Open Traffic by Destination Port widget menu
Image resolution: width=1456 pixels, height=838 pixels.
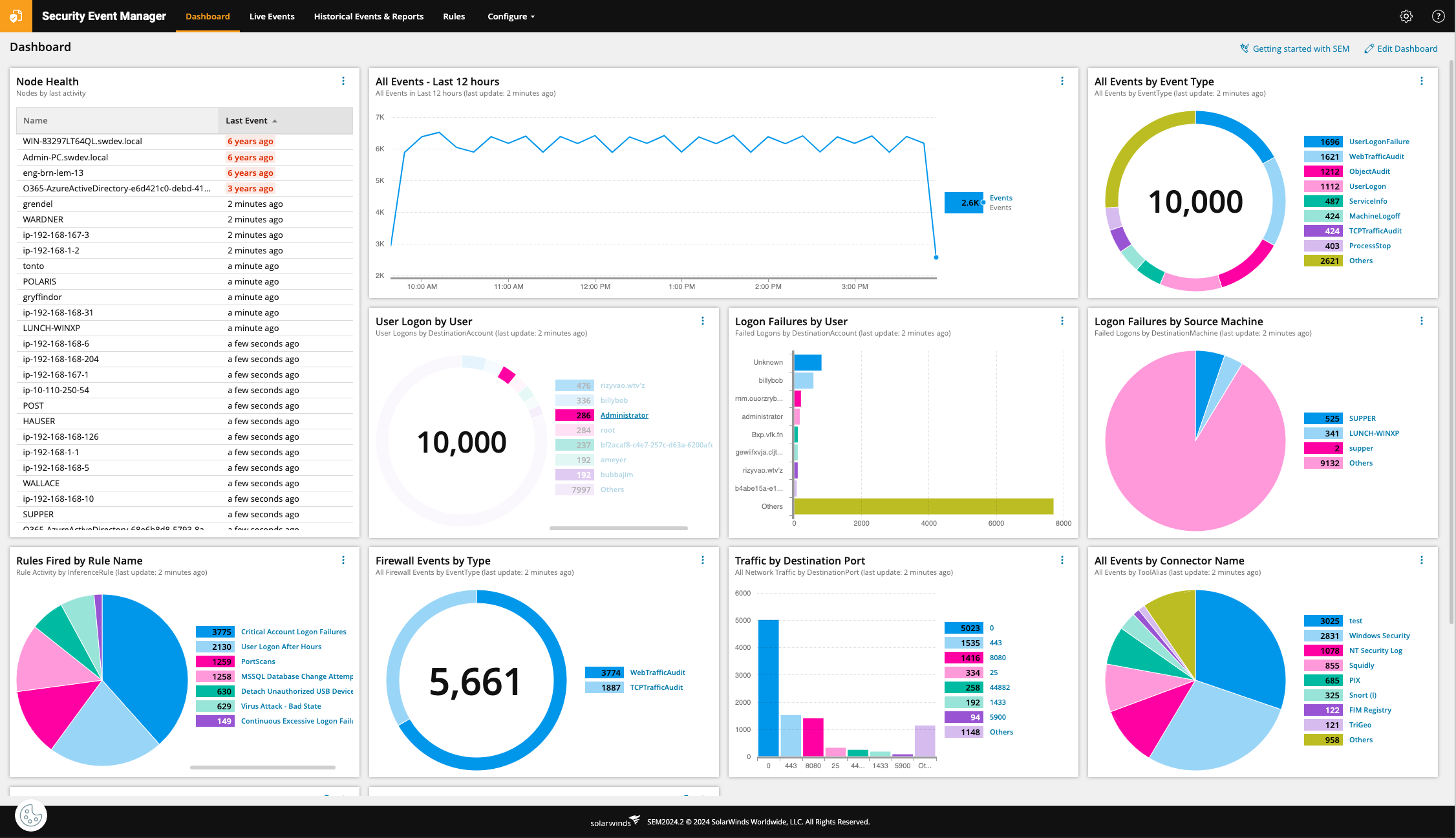pyautogui.click(x=1062, y=560)
